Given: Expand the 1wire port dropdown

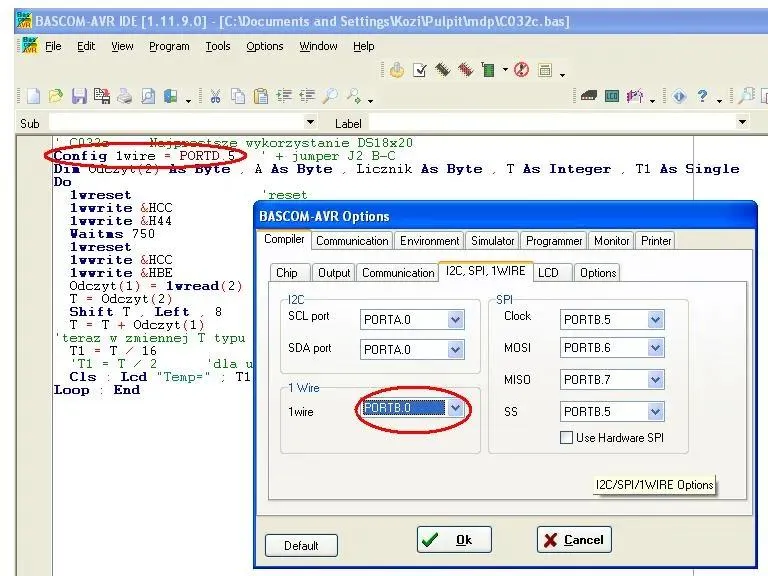Looking at the screenshot, I should click(x=455, y=409).
